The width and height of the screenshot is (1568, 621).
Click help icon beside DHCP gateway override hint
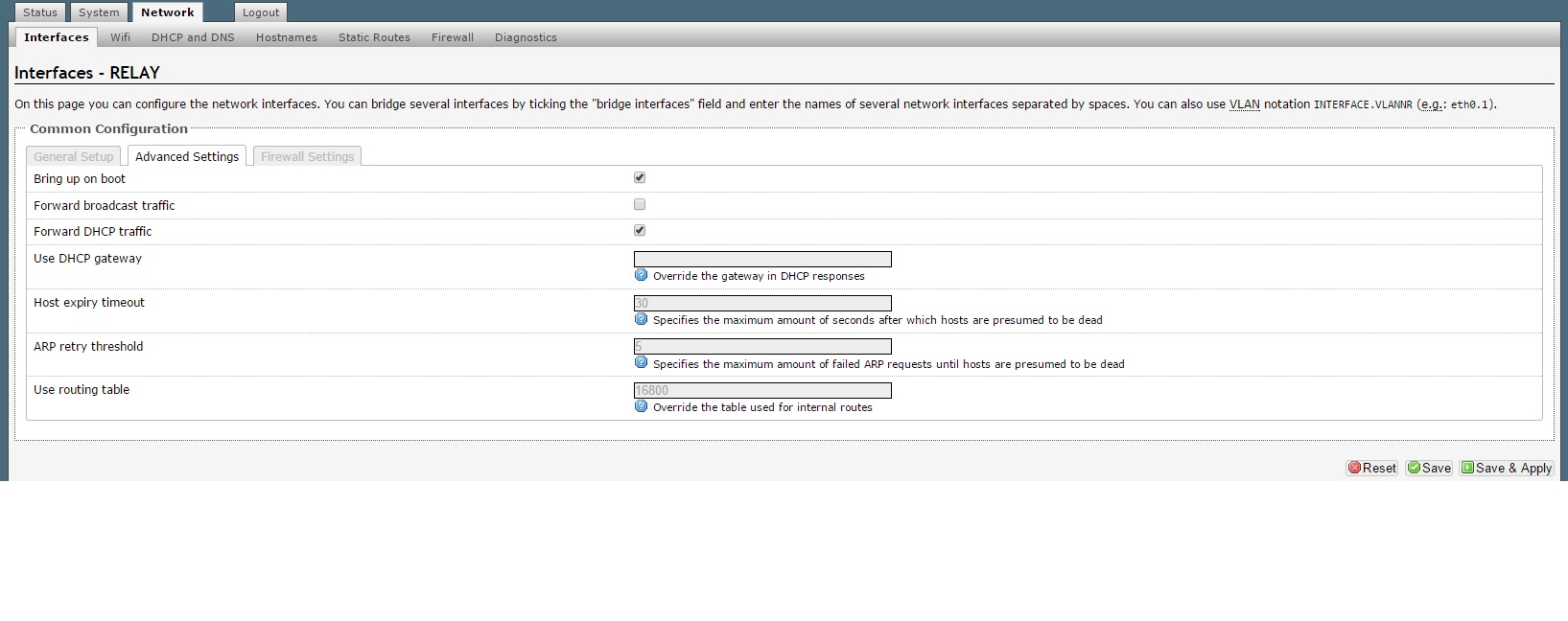641,275
